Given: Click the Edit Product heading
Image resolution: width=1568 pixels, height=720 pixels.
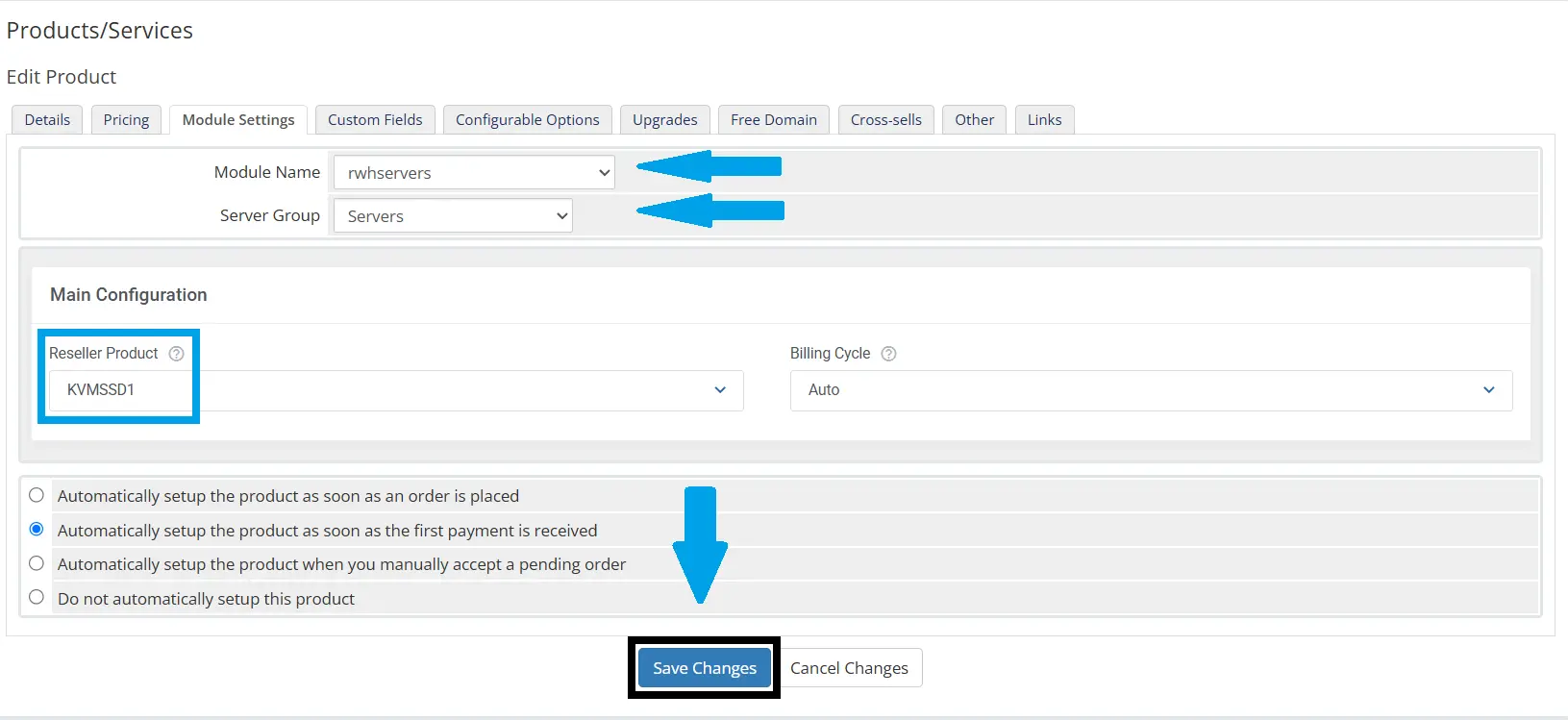Looking at the screenshot, I should (x=62, y=77).
